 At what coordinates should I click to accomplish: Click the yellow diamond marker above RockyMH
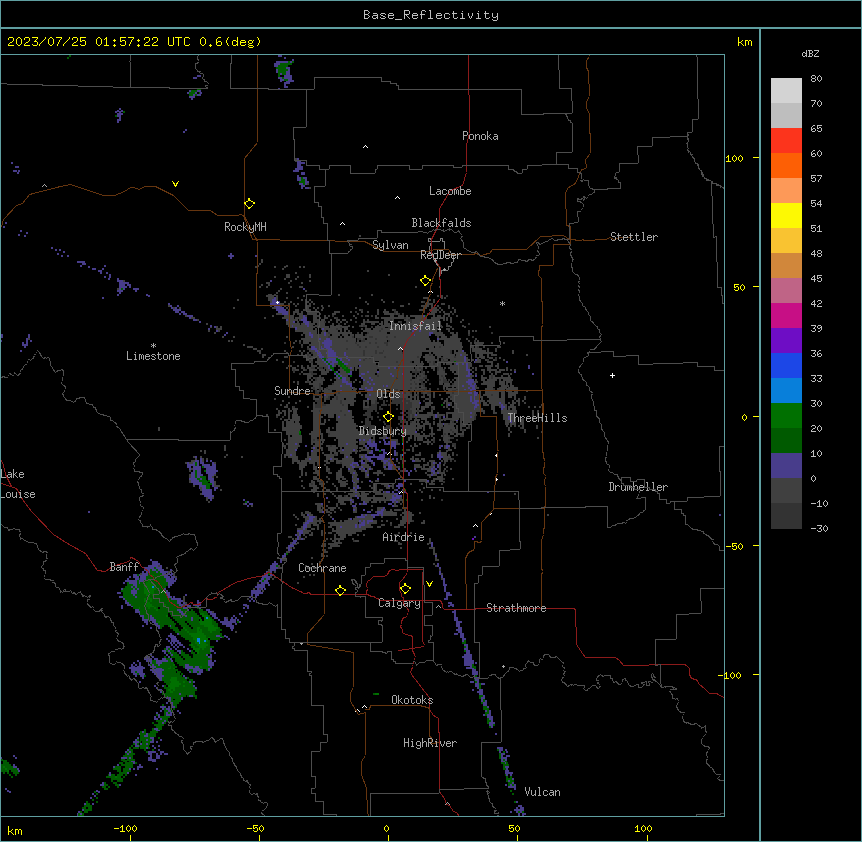tap(249, 204)
